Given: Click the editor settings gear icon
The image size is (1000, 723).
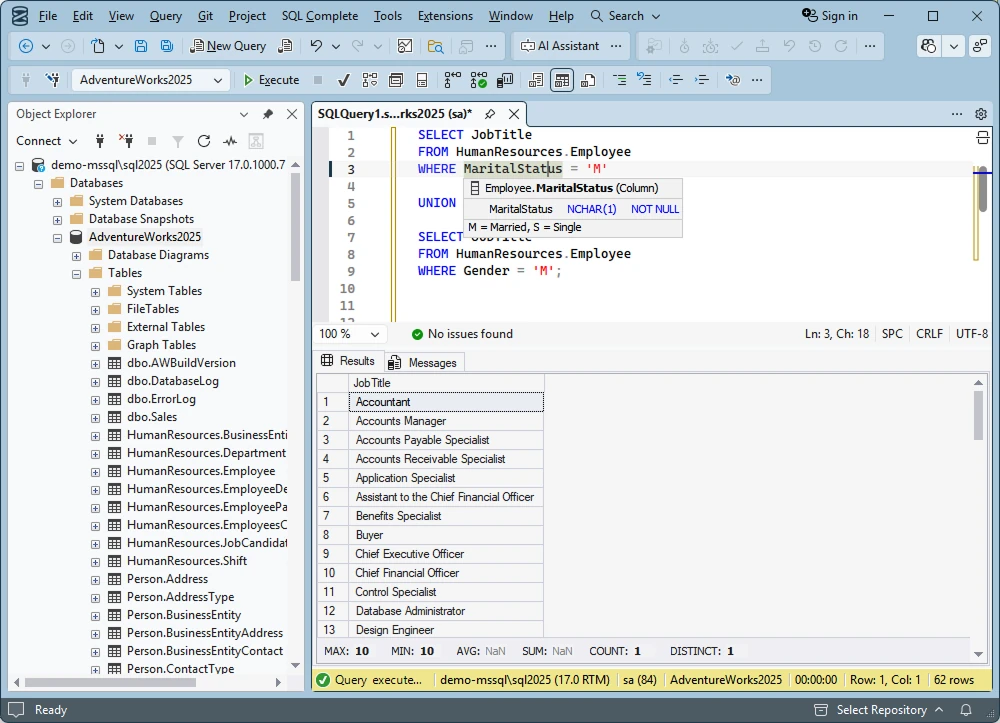Looking at the screenshot, I should (981, 114).
